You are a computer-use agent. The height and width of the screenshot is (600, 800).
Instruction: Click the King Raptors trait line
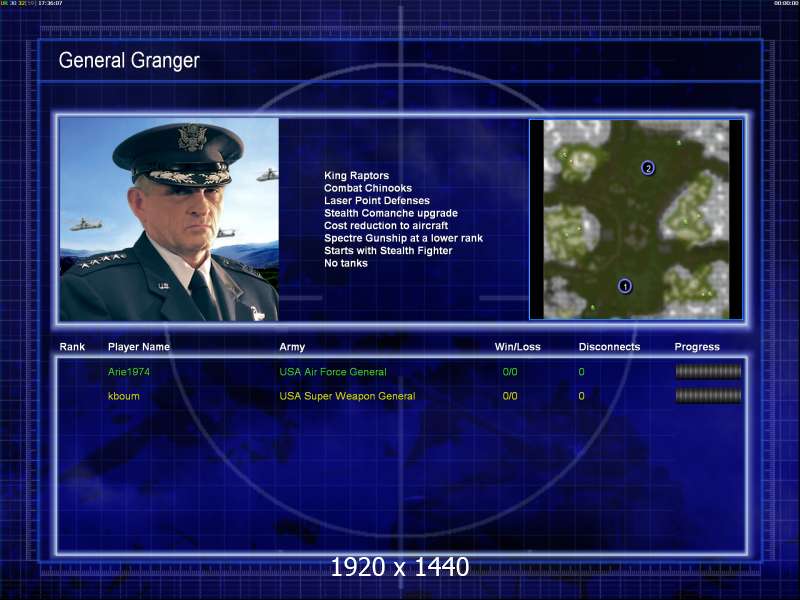(357, 176)
